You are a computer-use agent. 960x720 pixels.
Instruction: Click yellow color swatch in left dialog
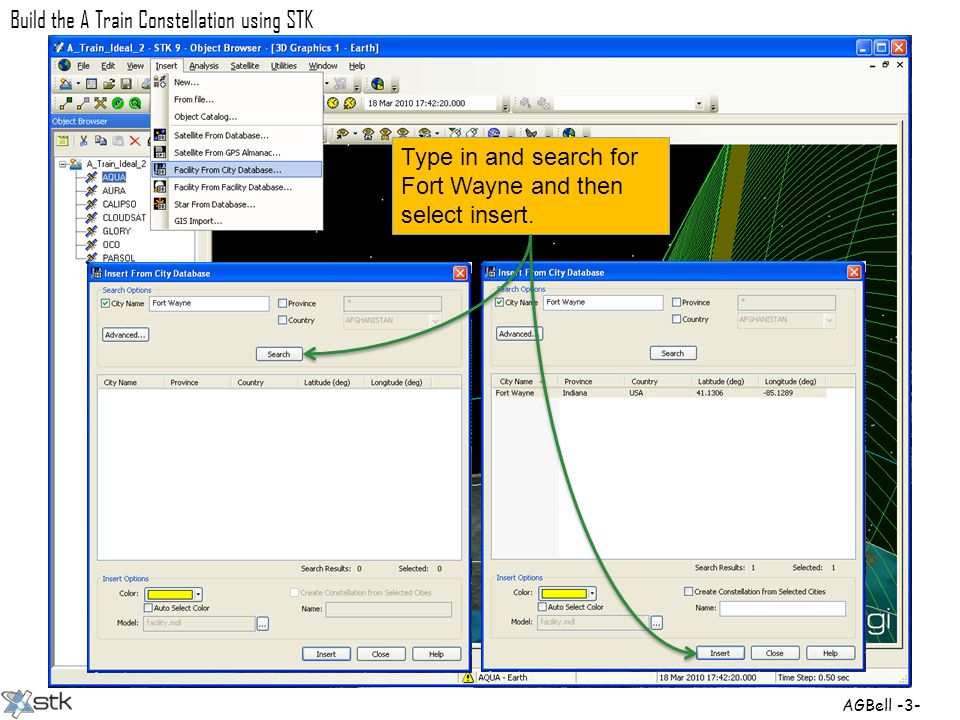pos(170,594)
